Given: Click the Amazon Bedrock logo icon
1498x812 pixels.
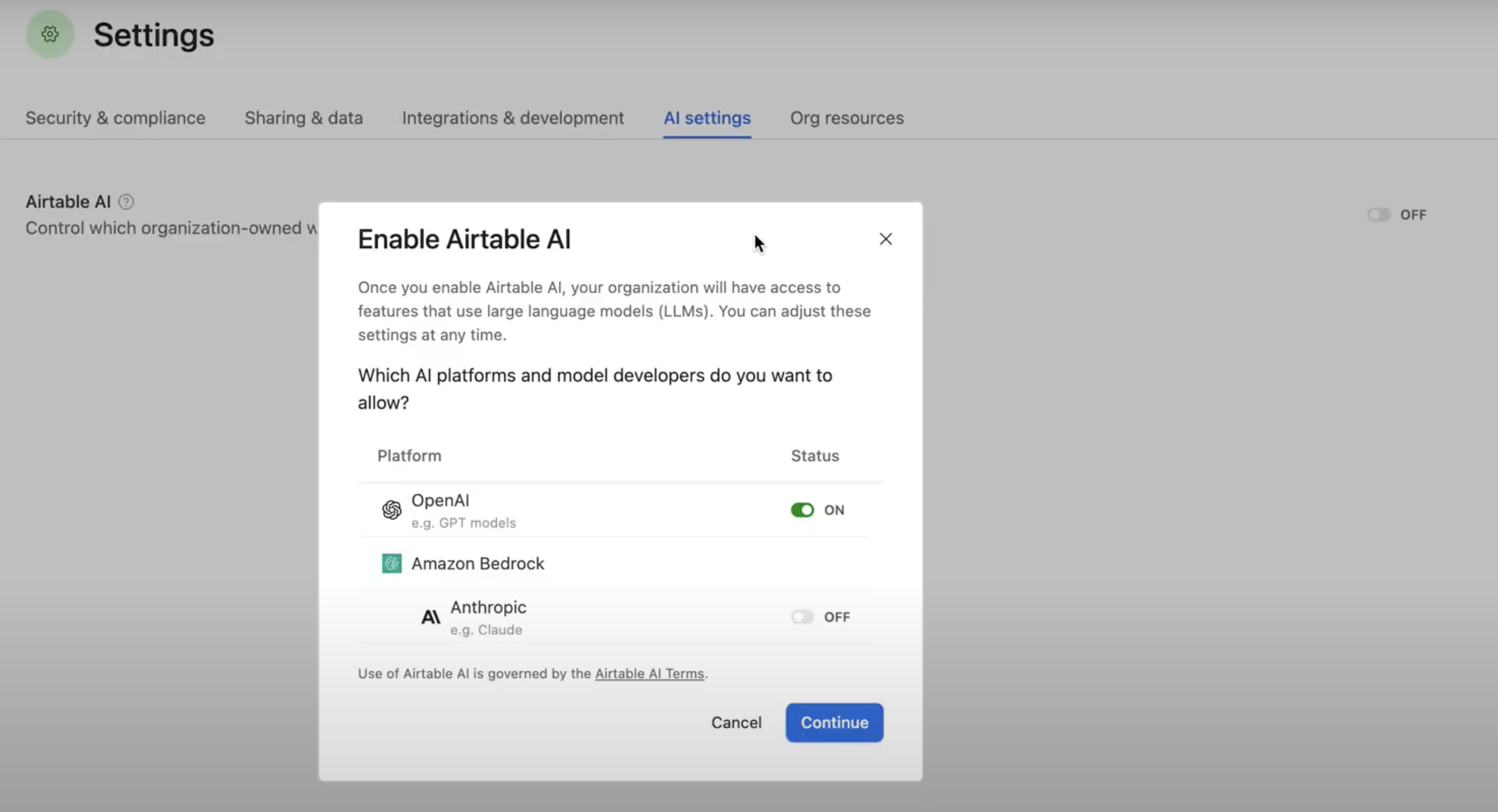Looking at the screenshot, I should coord(392,563).
